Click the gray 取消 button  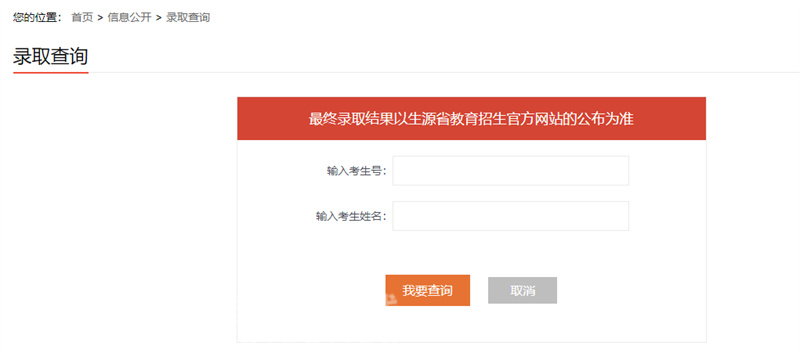[522, 291]
